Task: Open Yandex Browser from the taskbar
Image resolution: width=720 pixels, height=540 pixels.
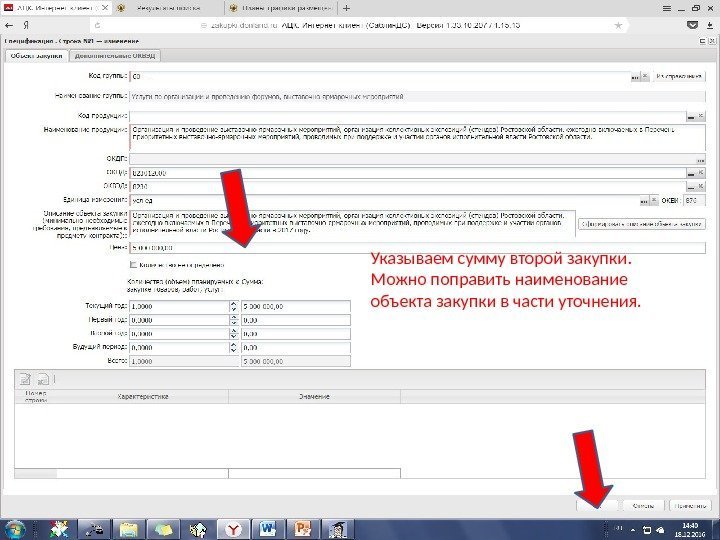Action: click(x=233, y=529)
